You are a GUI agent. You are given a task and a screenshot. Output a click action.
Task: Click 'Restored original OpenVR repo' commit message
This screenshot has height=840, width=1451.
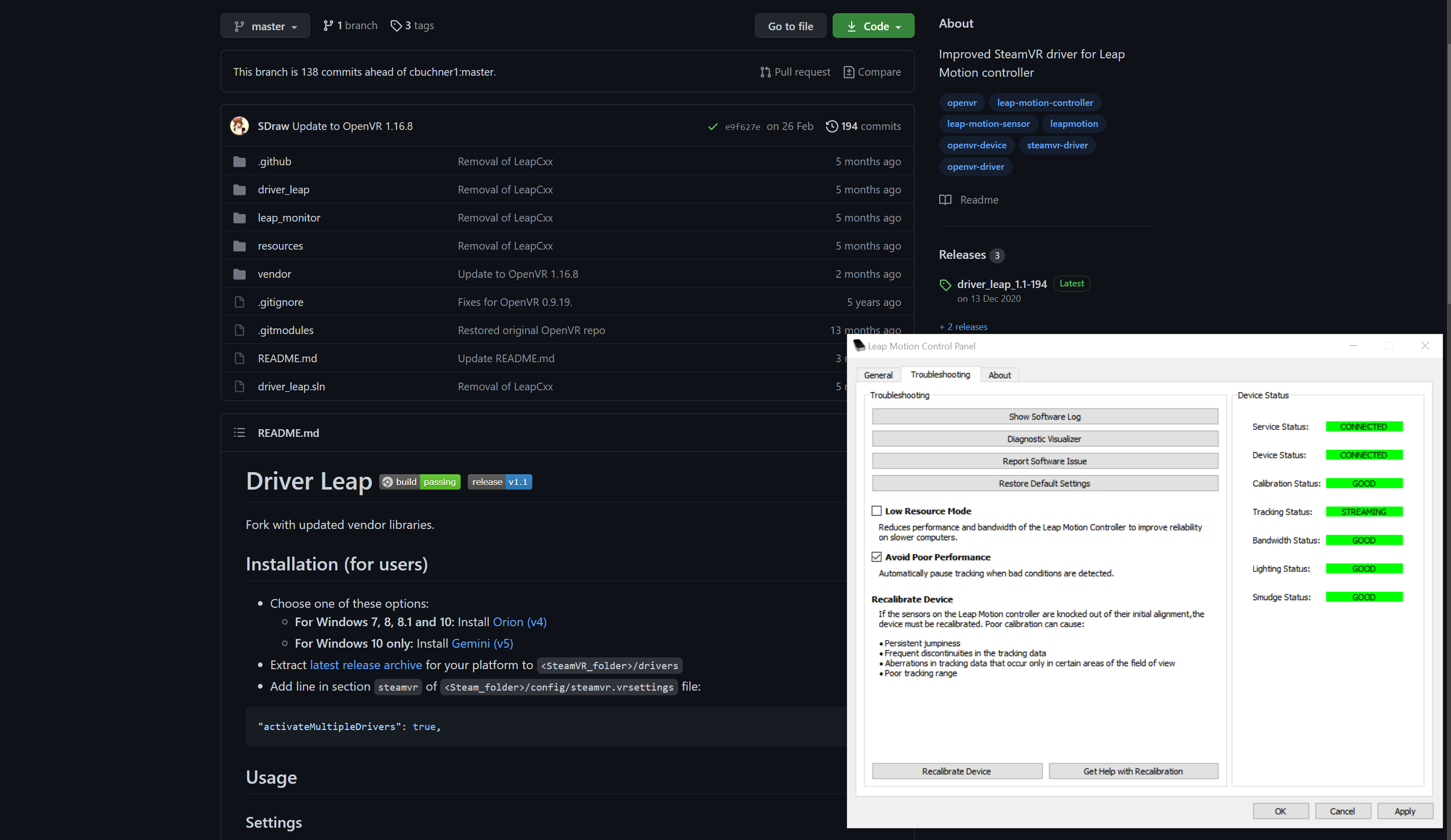coord(531,330)
